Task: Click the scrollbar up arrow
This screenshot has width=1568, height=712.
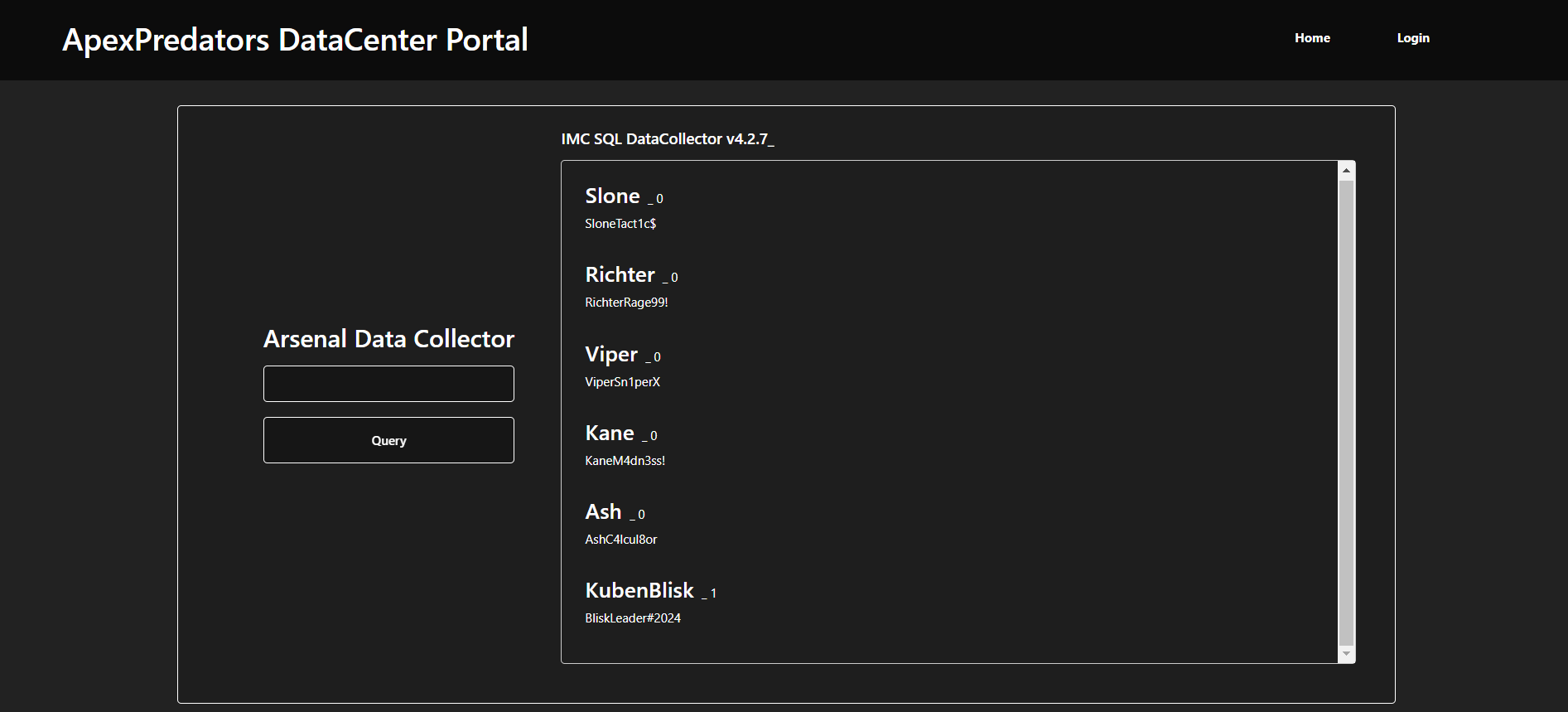Action: (1346, 171)
